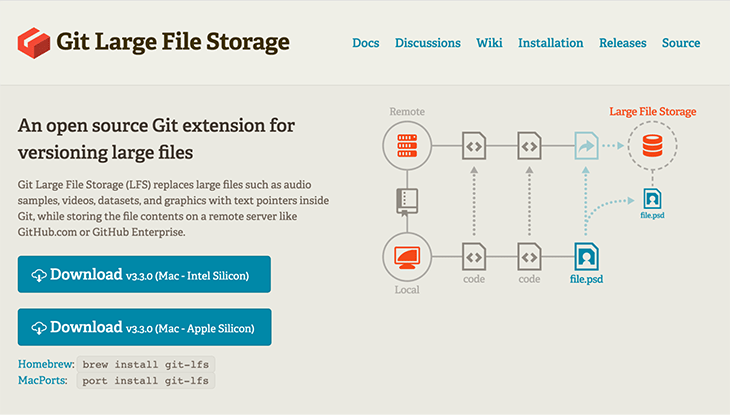View the Releases page

click(x=622, y=43)
